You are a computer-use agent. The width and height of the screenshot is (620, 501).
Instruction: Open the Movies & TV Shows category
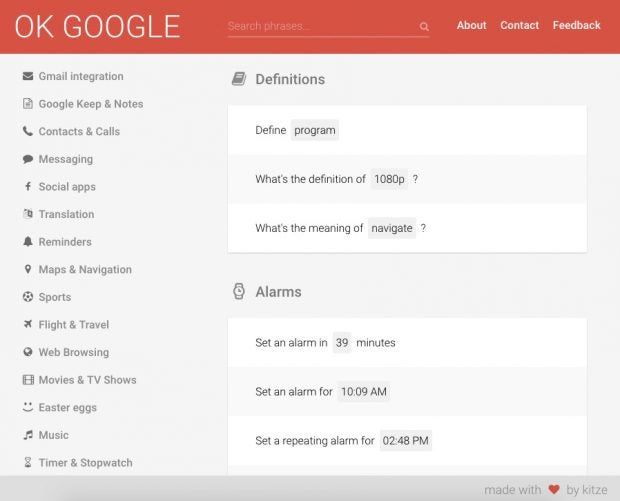pyautogui.click(x=87, y=380)
